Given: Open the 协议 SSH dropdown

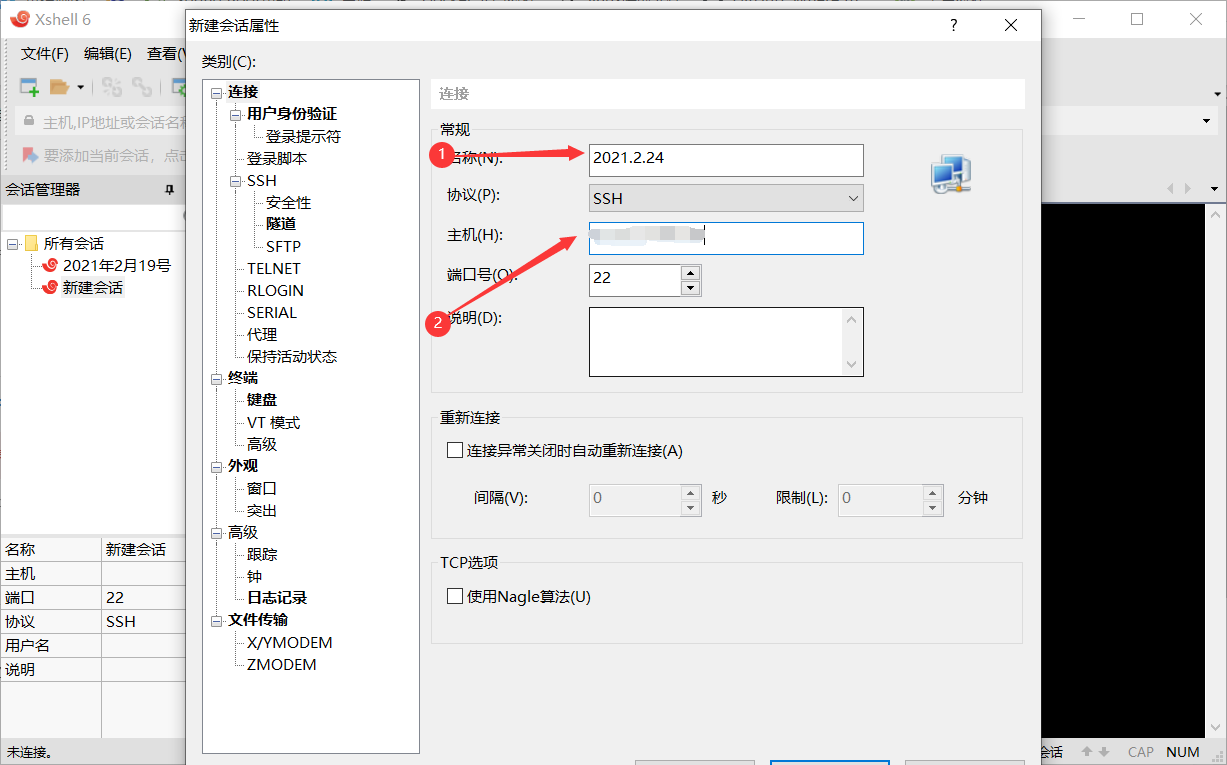Looking at the screenshot, I should pos(853,198).
